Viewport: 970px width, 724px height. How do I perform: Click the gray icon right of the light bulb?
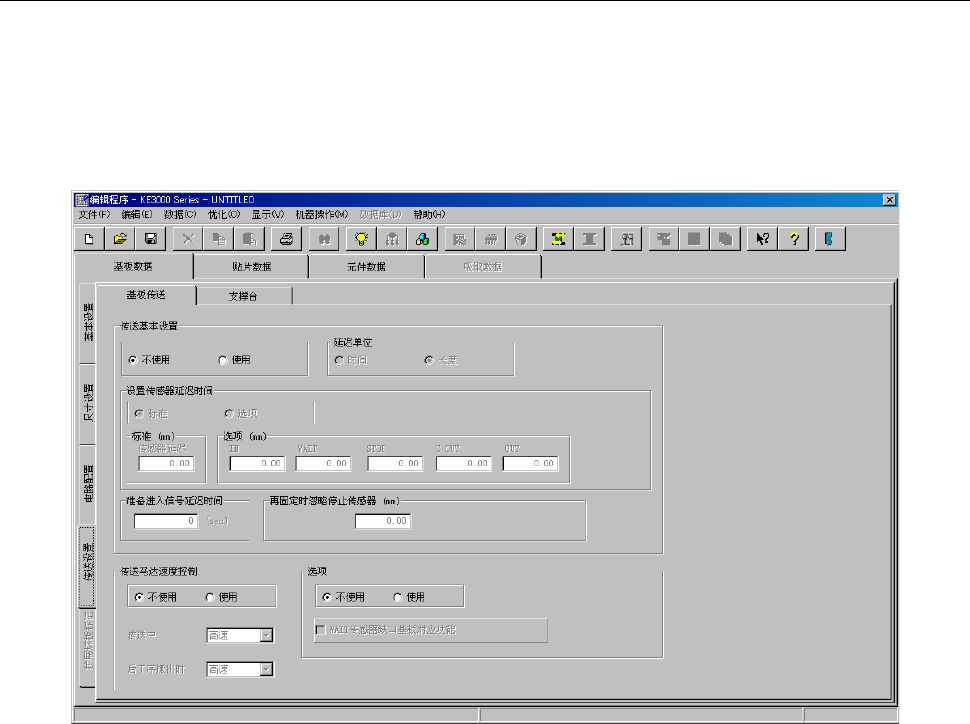(392, 239)
